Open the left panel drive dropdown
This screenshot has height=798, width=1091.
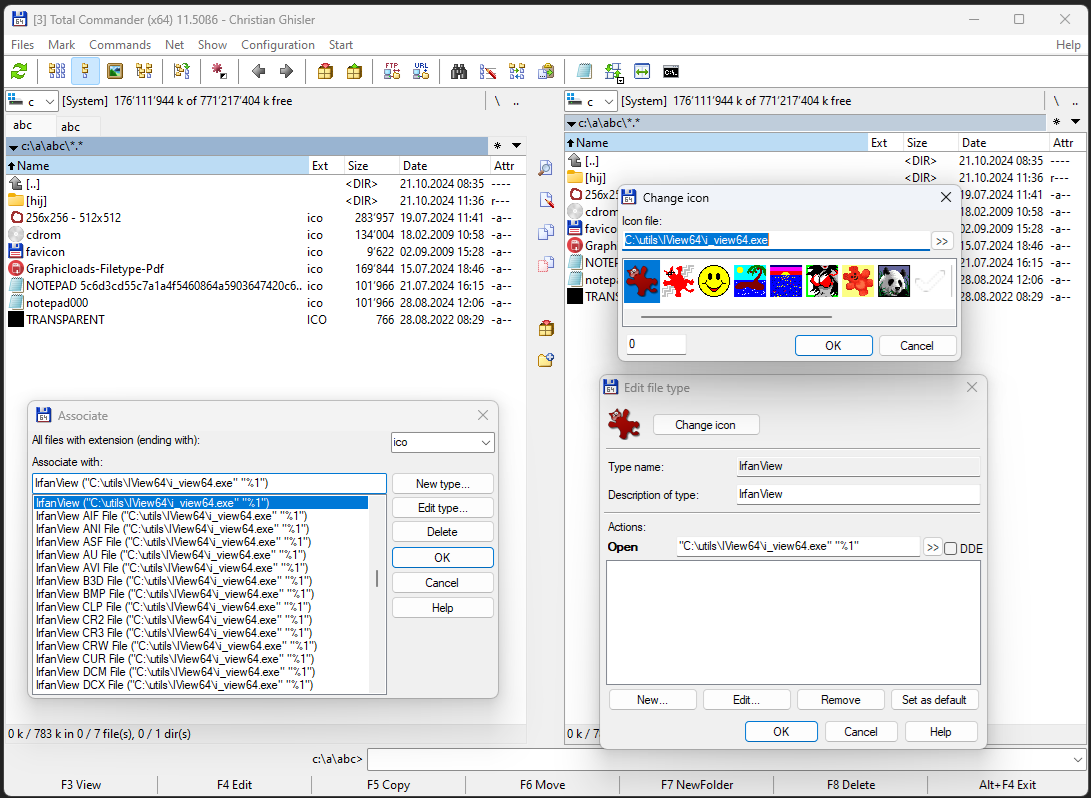point(31,101)
